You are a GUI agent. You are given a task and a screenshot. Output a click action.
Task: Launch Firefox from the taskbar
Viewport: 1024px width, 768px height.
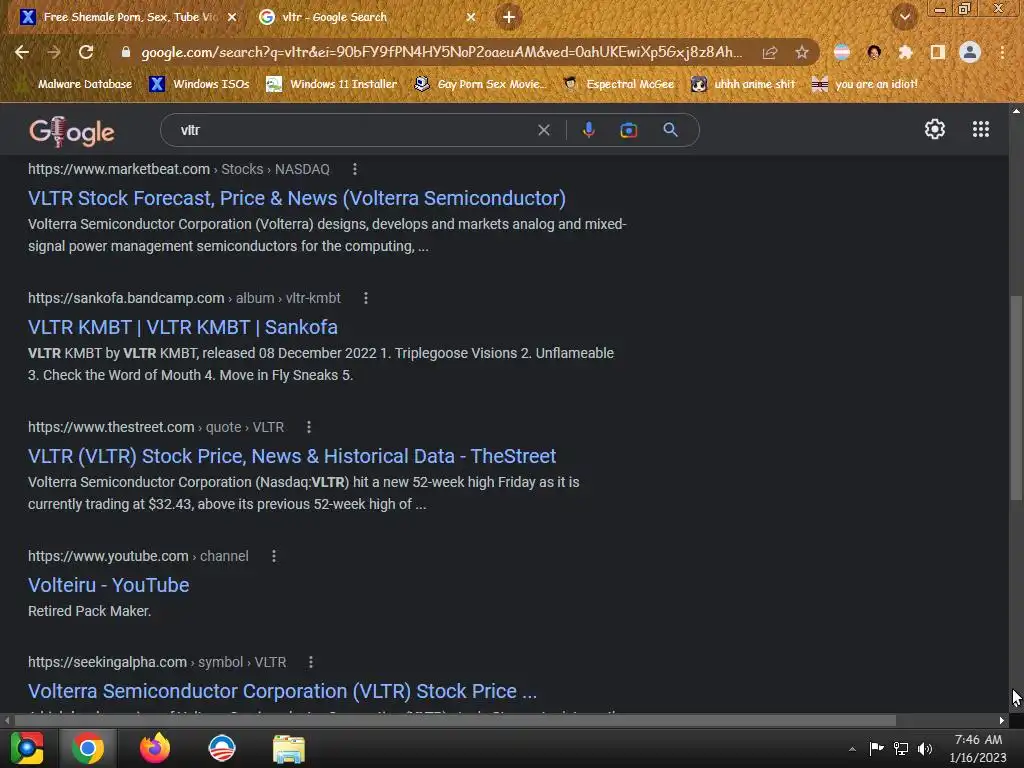click(155, 748)
